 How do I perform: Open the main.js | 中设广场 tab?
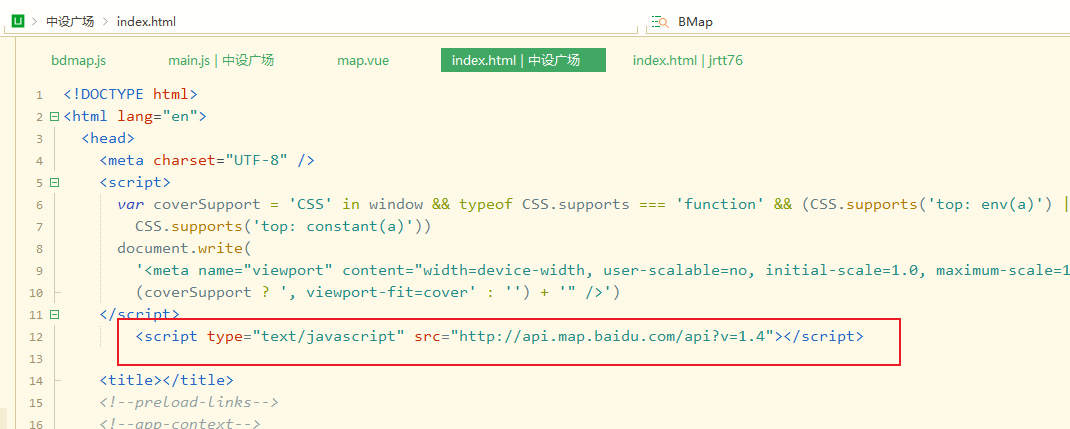pyautogui.click(x=221, y=61)
